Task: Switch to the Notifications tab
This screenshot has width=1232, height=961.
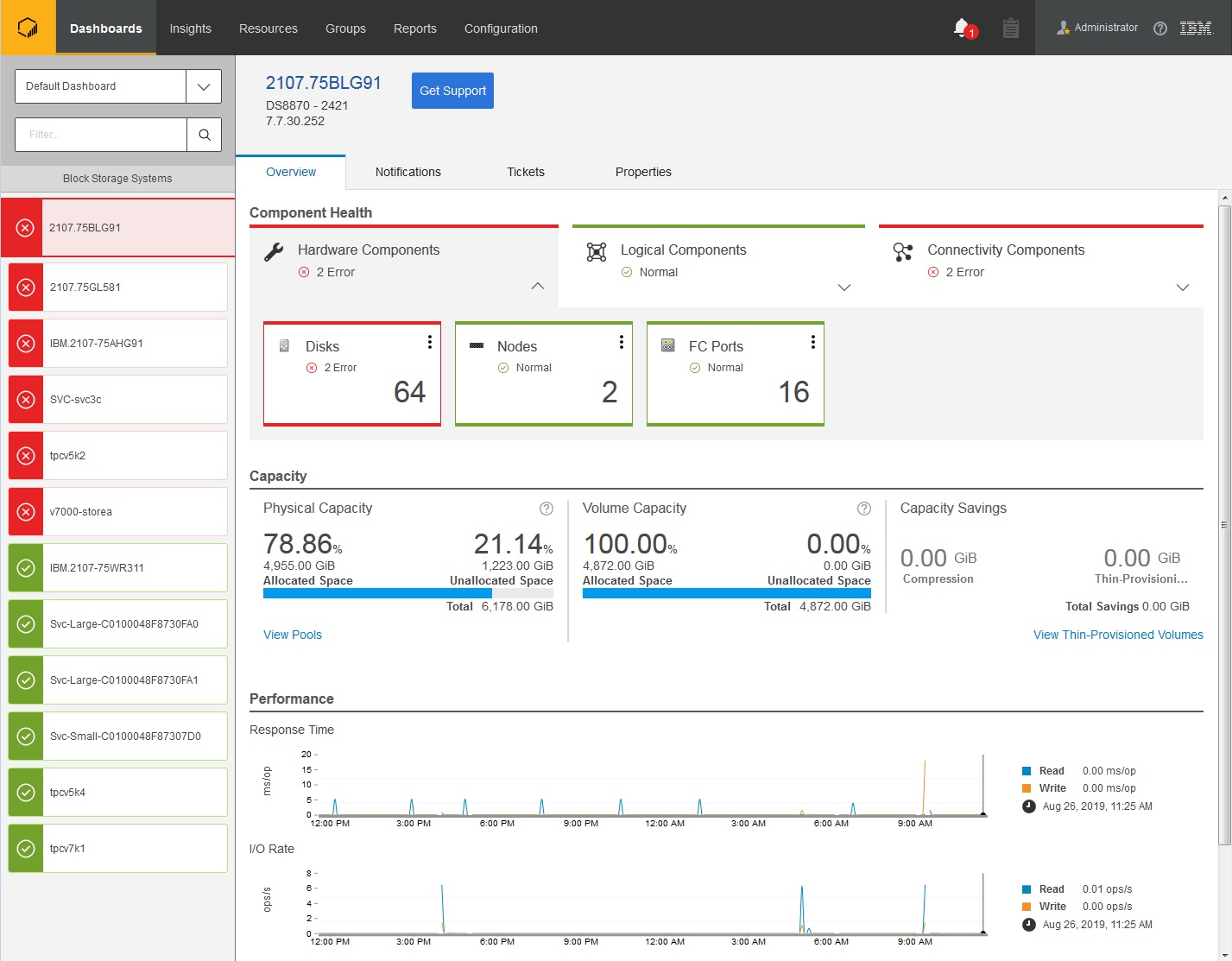Action: click(408, 172)
